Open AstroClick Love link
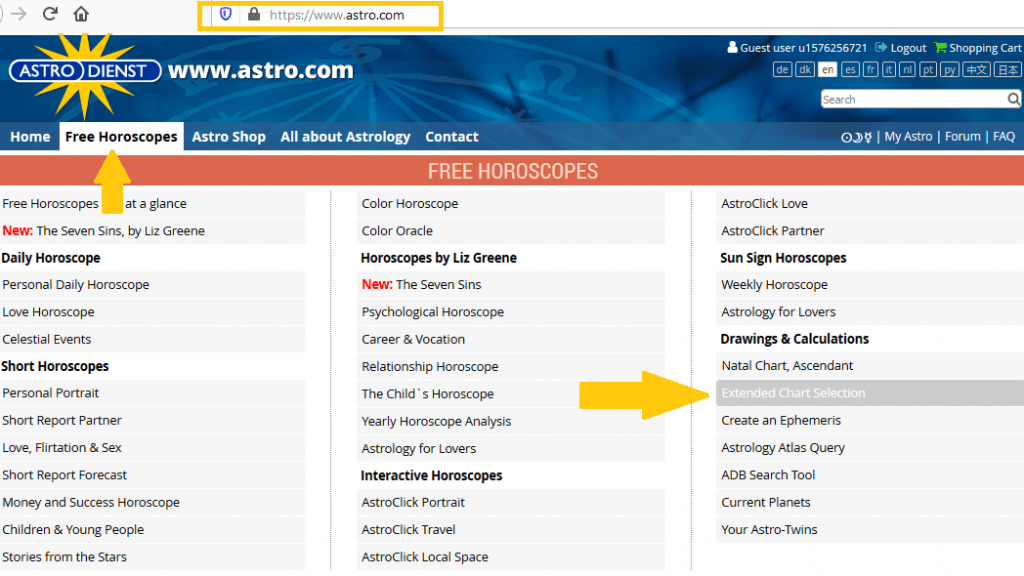Viewport: 1024px width, 576px height. (870, 204)
